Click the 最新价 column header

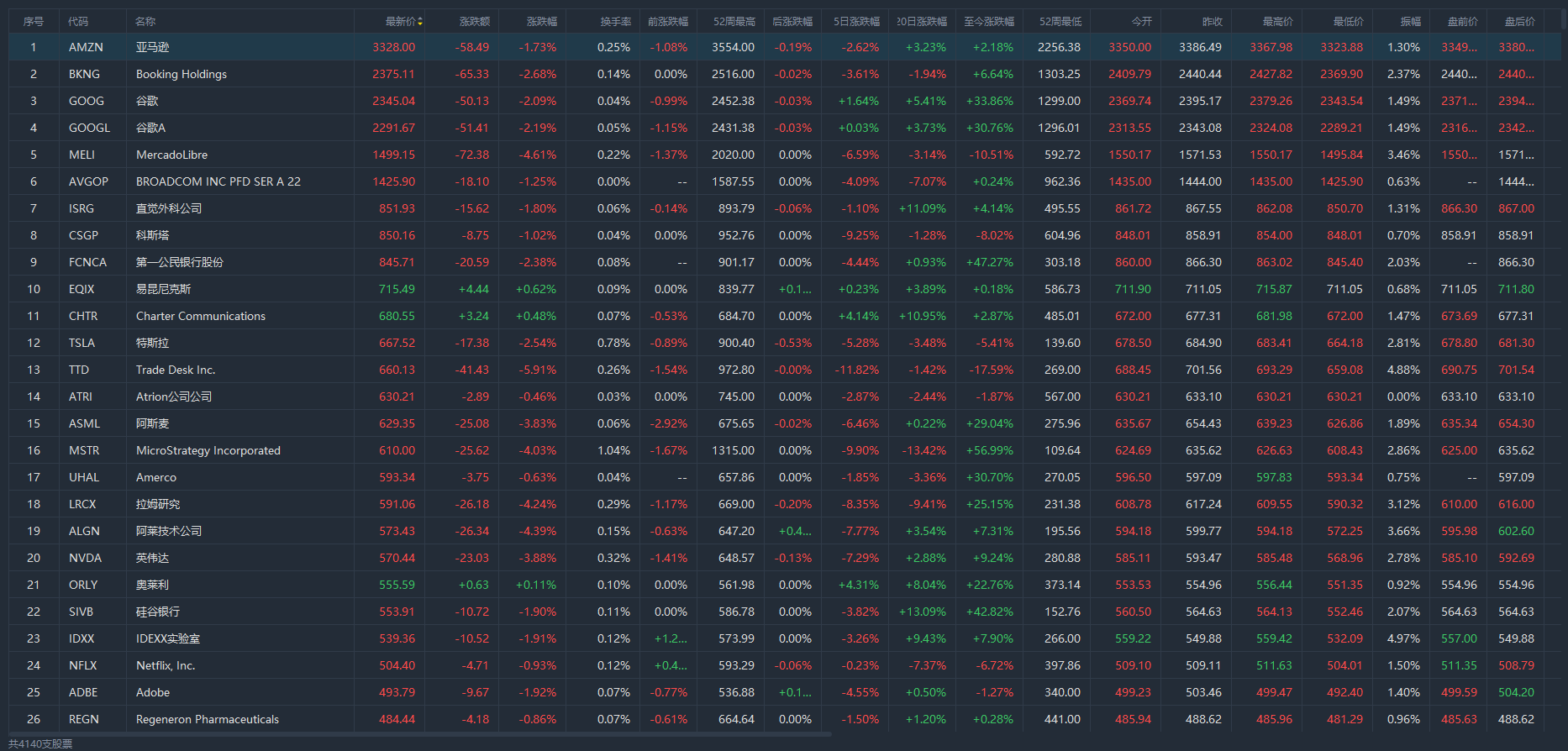pos(400,22)
